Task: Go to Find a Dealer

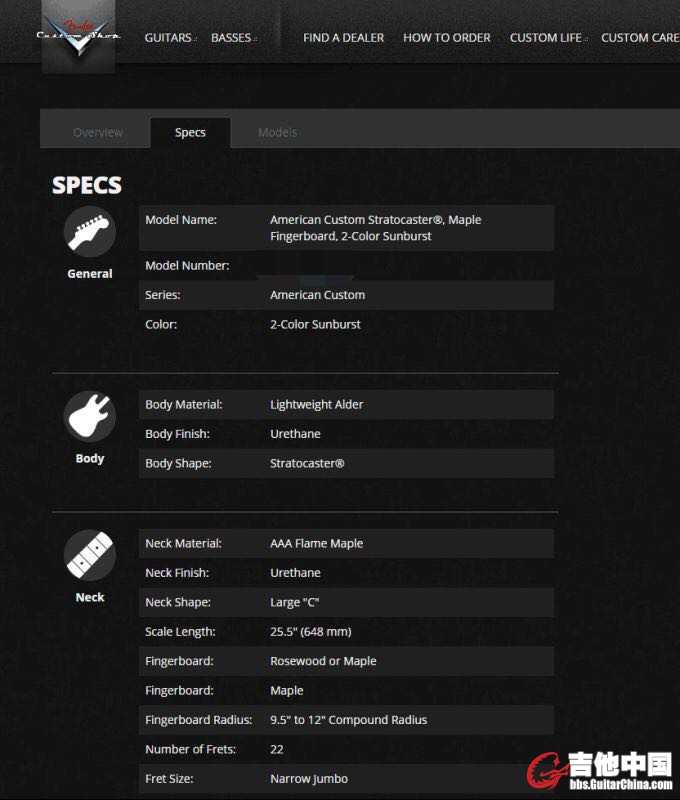Action: (343, 38)
